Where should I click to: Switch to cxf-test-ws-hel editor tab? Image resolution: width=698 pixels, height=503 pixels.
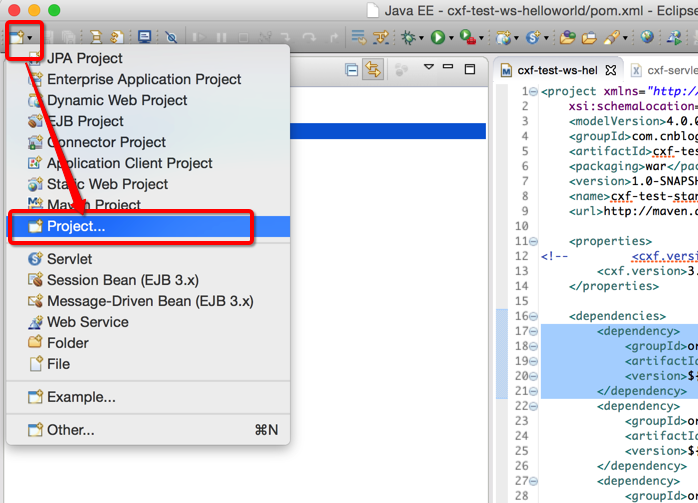557,70
